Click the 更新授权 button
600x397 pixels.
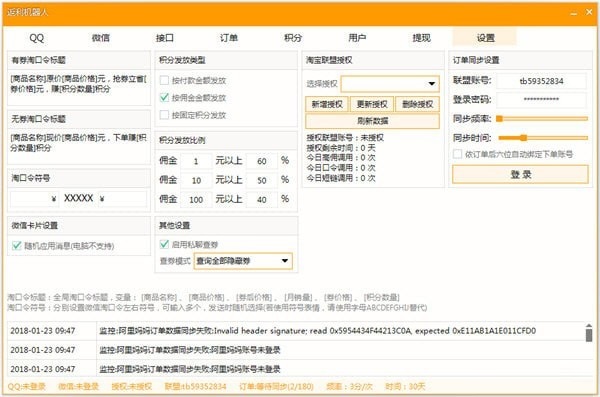[372, 104]
